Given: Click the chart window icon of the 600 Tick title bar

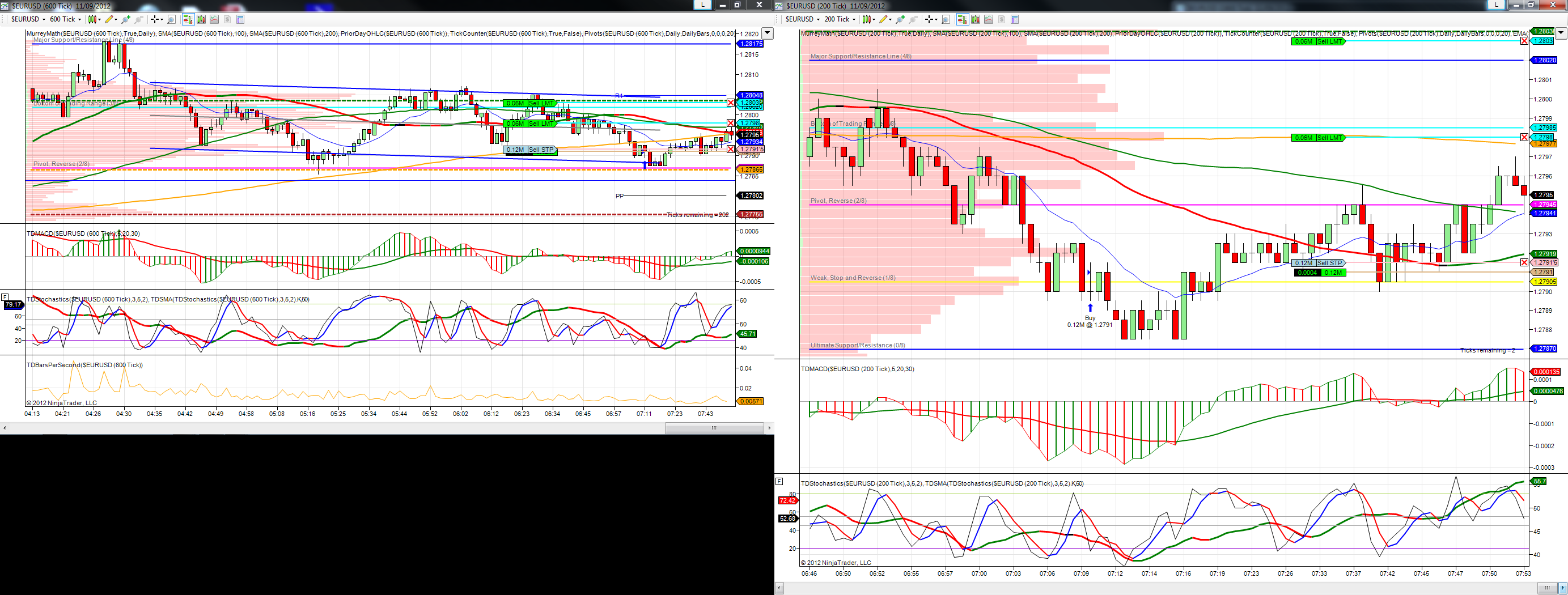Looking at the screenshot, I should 5,5.
